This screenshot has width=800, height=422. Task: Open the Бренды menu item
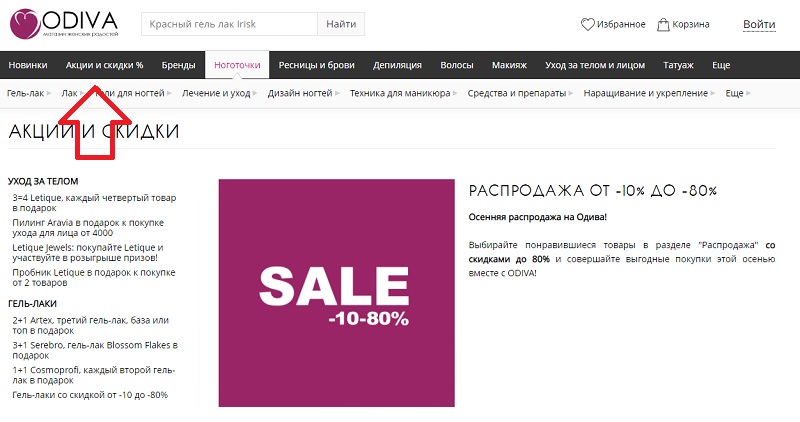[179, 65]
